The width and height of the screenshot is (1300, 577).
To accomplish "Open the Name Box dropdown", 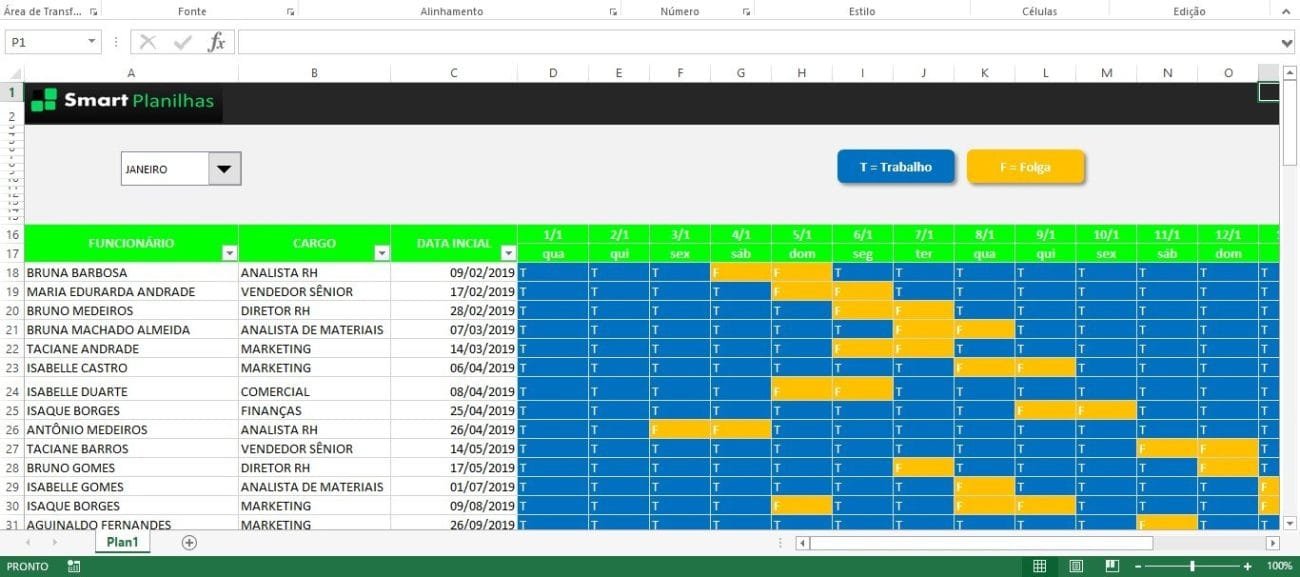I will tap(93, 42).
